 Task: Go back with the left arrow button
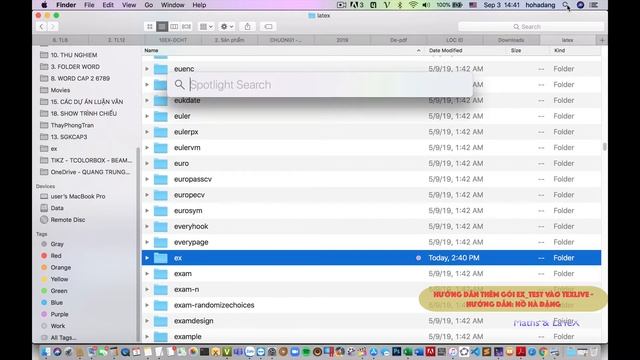click(x=41, y=27)
